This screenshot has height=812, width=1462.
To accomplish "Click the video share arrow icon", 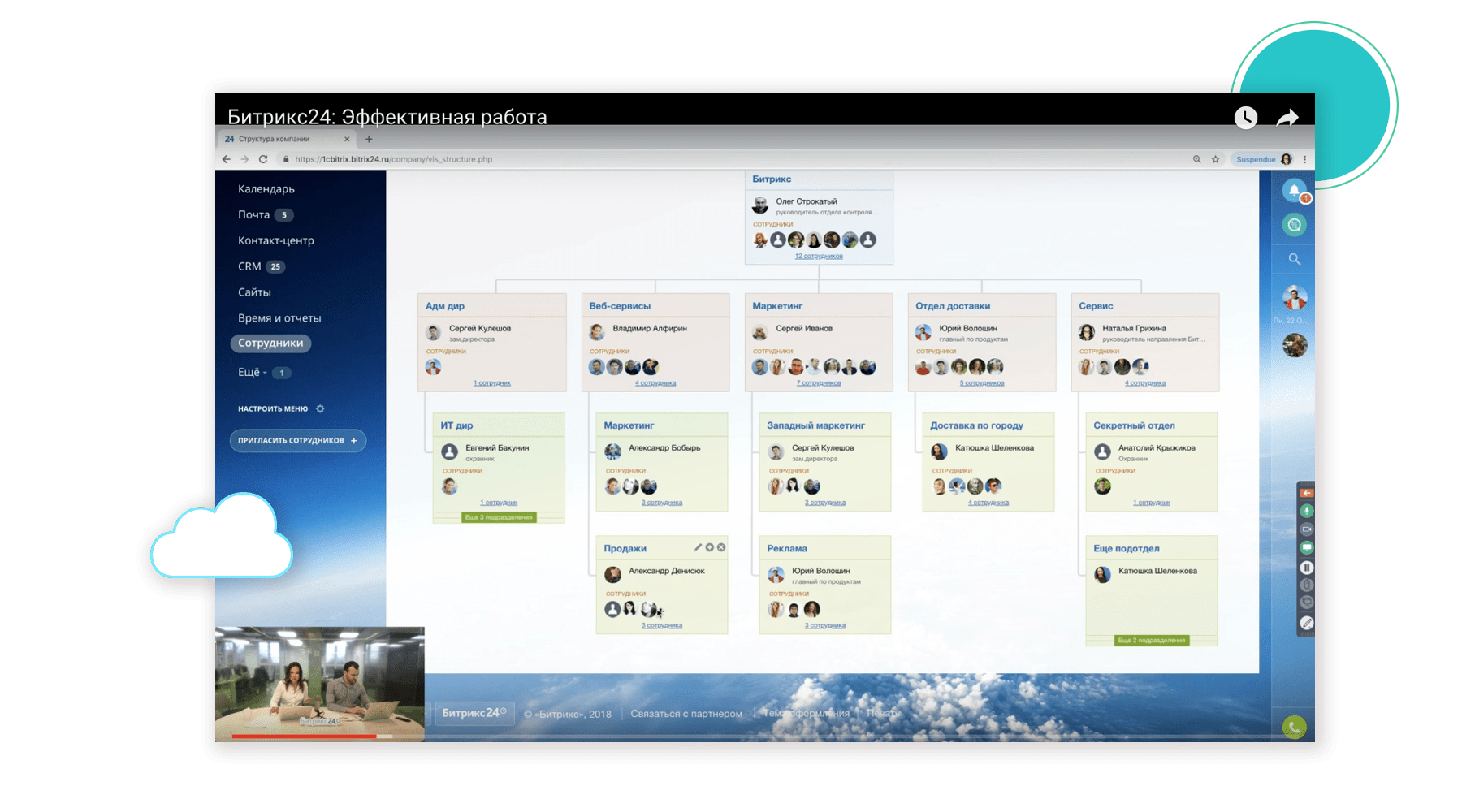I will point(1287,119).
